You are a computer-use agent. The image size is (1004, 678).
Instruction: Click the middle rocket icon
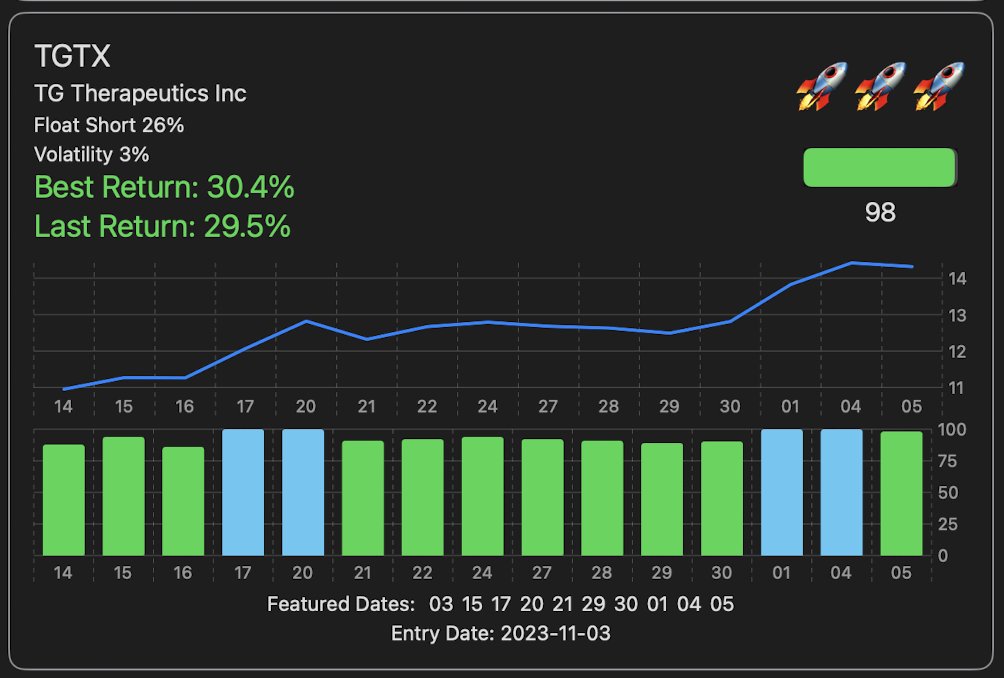pos(880,86)
